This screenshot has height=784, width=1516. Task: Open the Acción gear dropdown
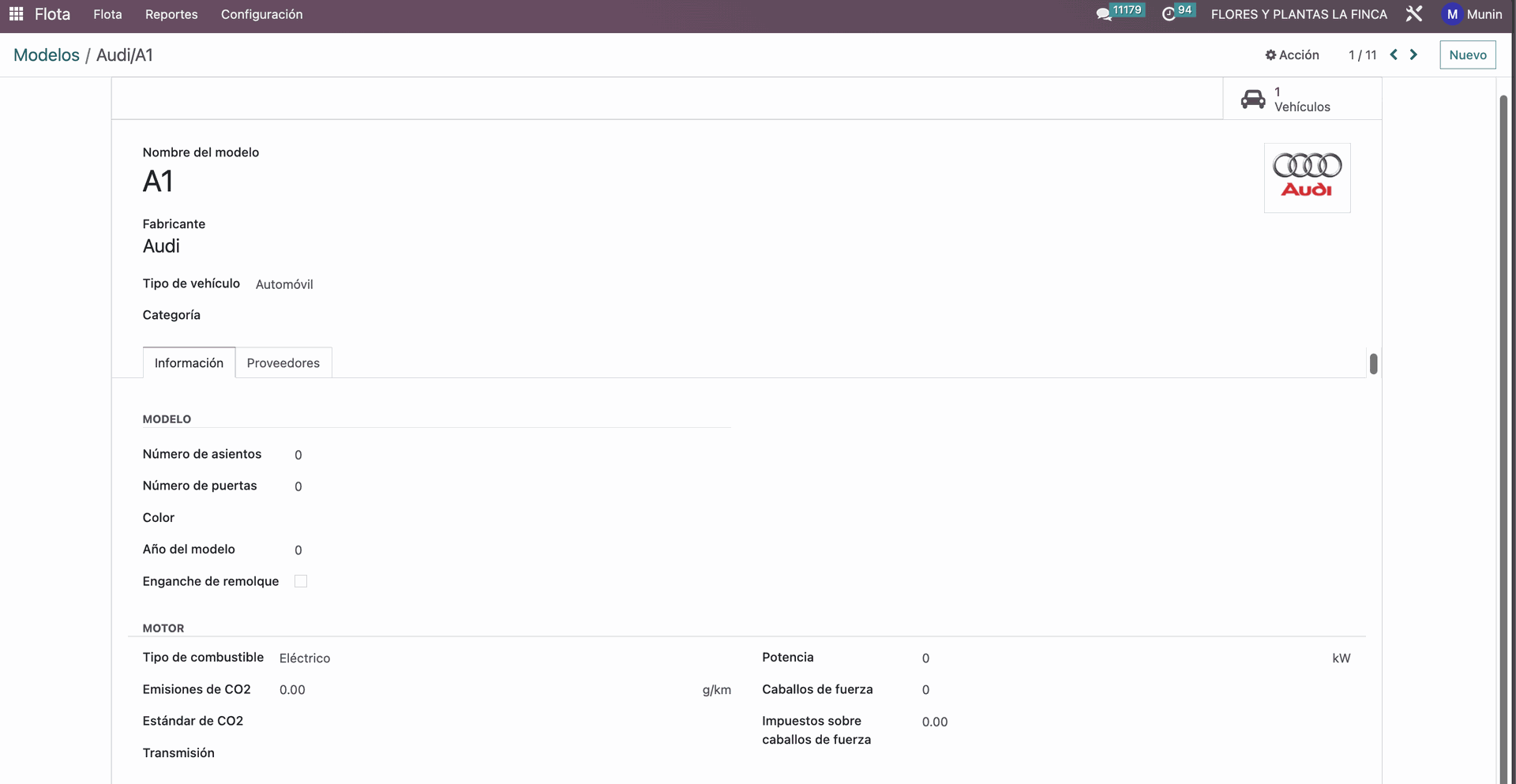[x=1292, y=54]
